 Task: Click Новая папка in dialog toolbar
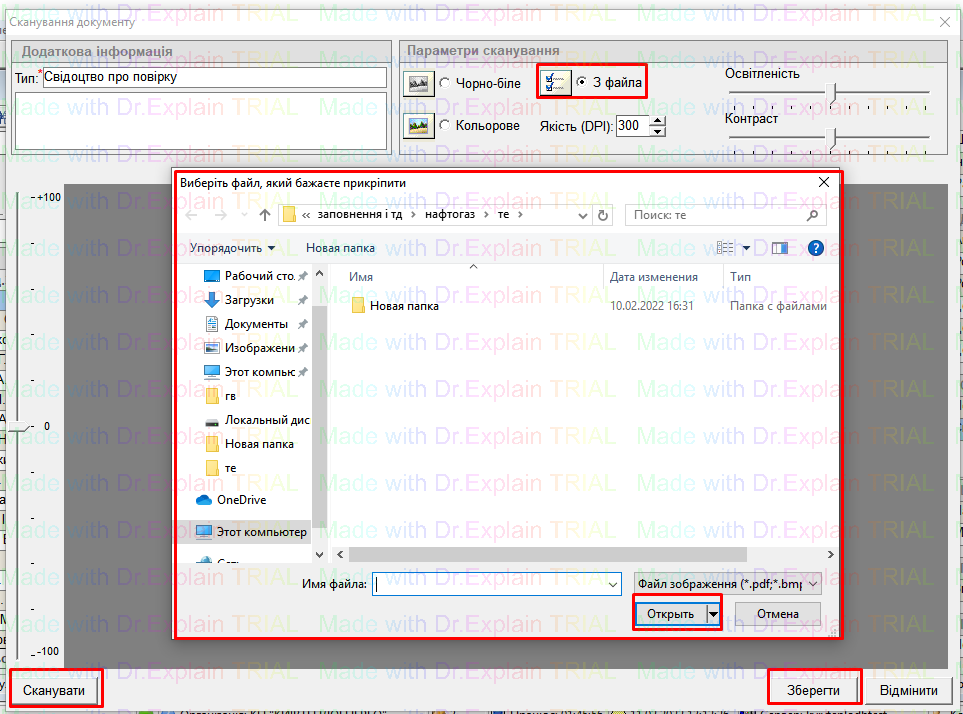click(x=340, y=248)
